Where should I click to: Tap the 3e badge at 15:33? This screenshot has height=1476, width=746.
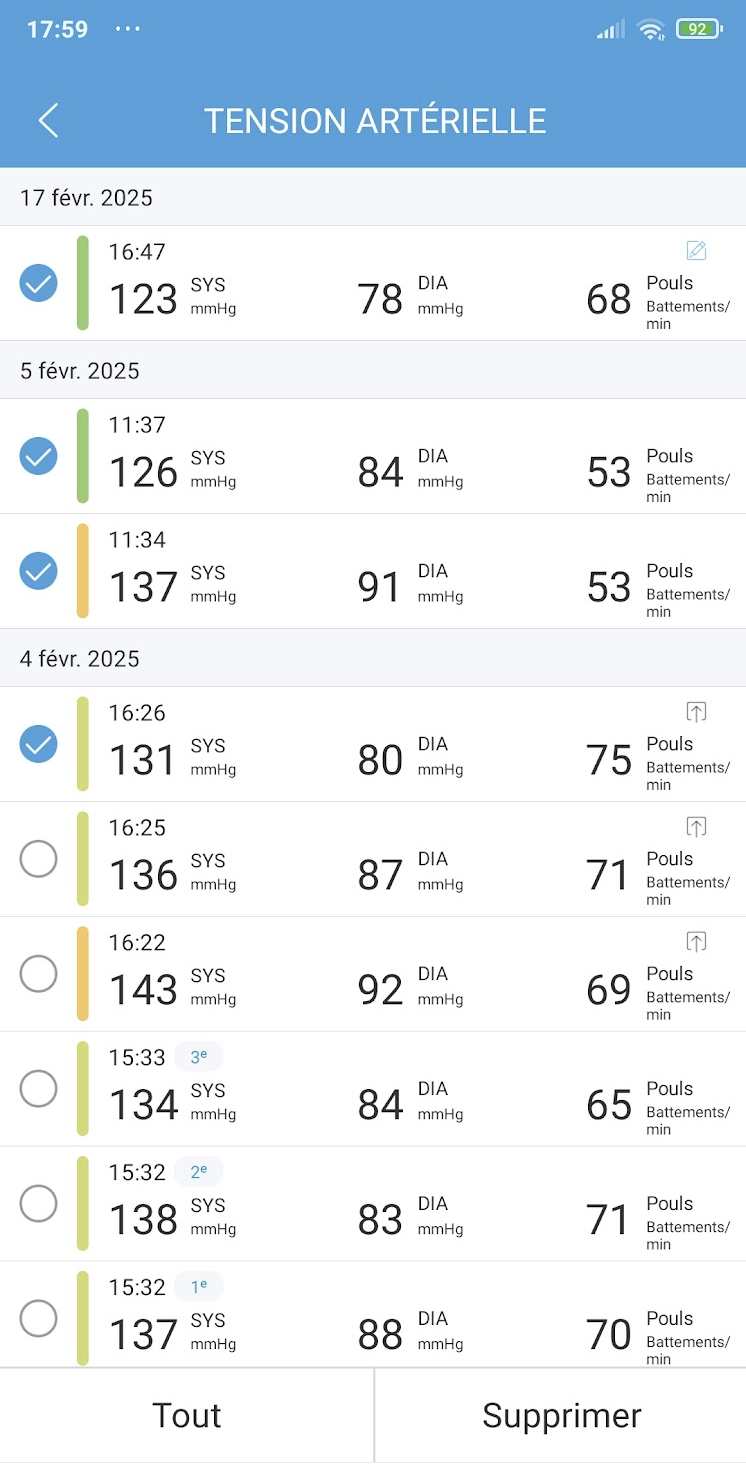[x=199, y=1057]
